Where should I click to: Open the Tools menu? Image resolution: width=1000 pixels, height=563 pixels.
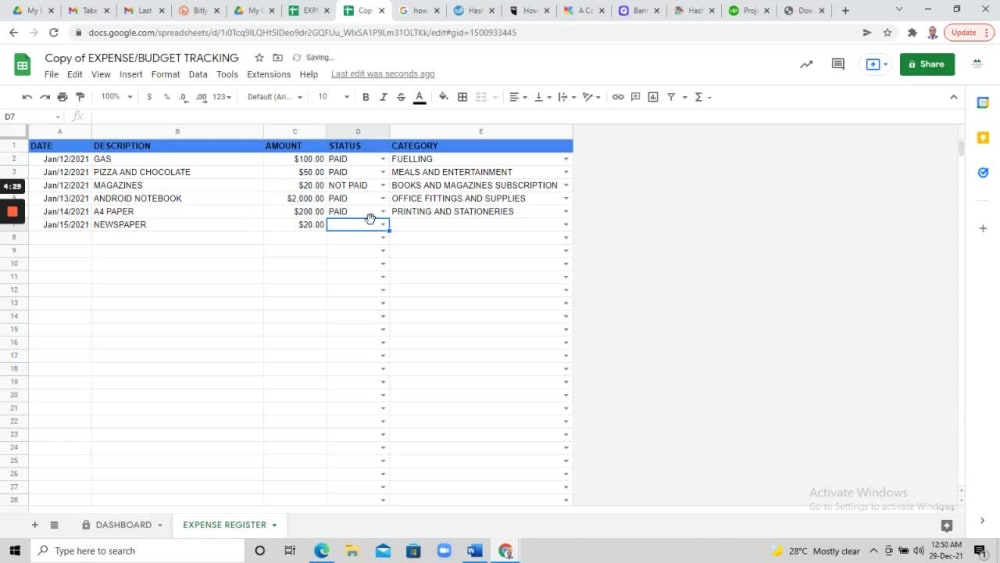pyautogui.click(x=227, y=75)
